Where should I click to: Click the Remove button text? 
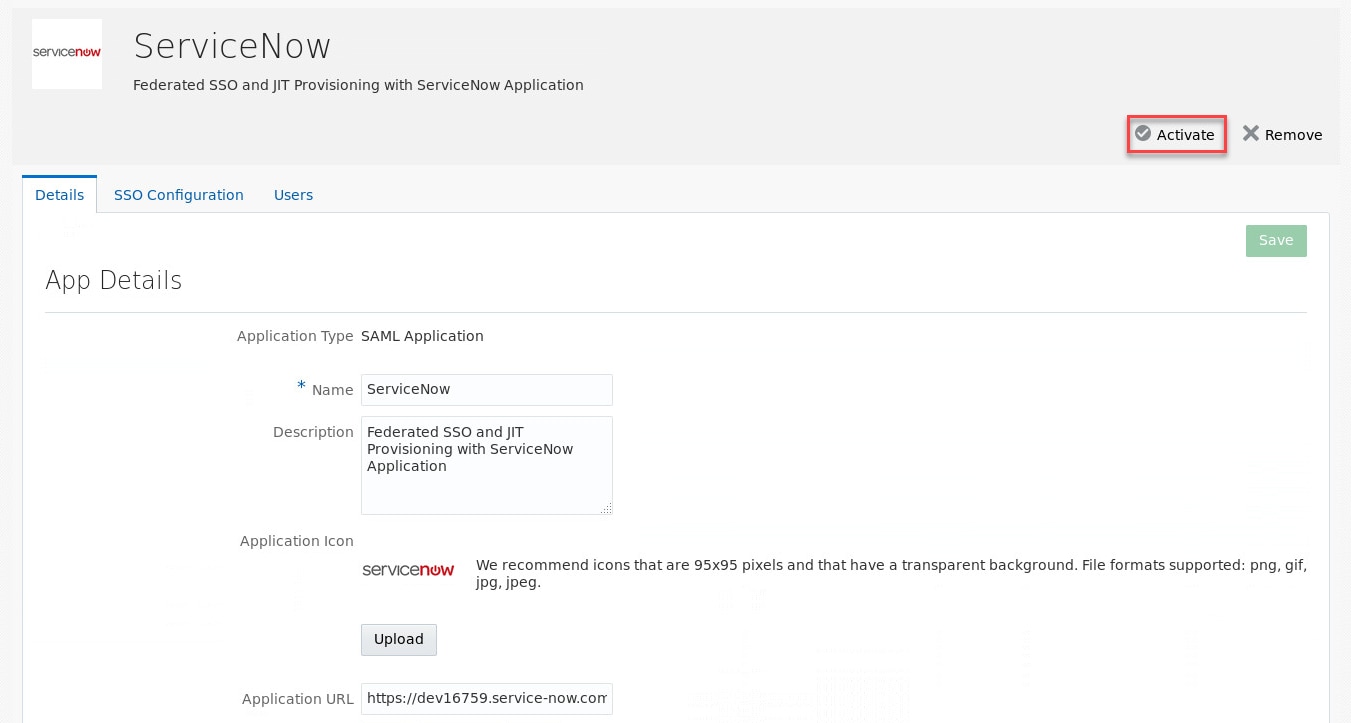coord(1293,135)
